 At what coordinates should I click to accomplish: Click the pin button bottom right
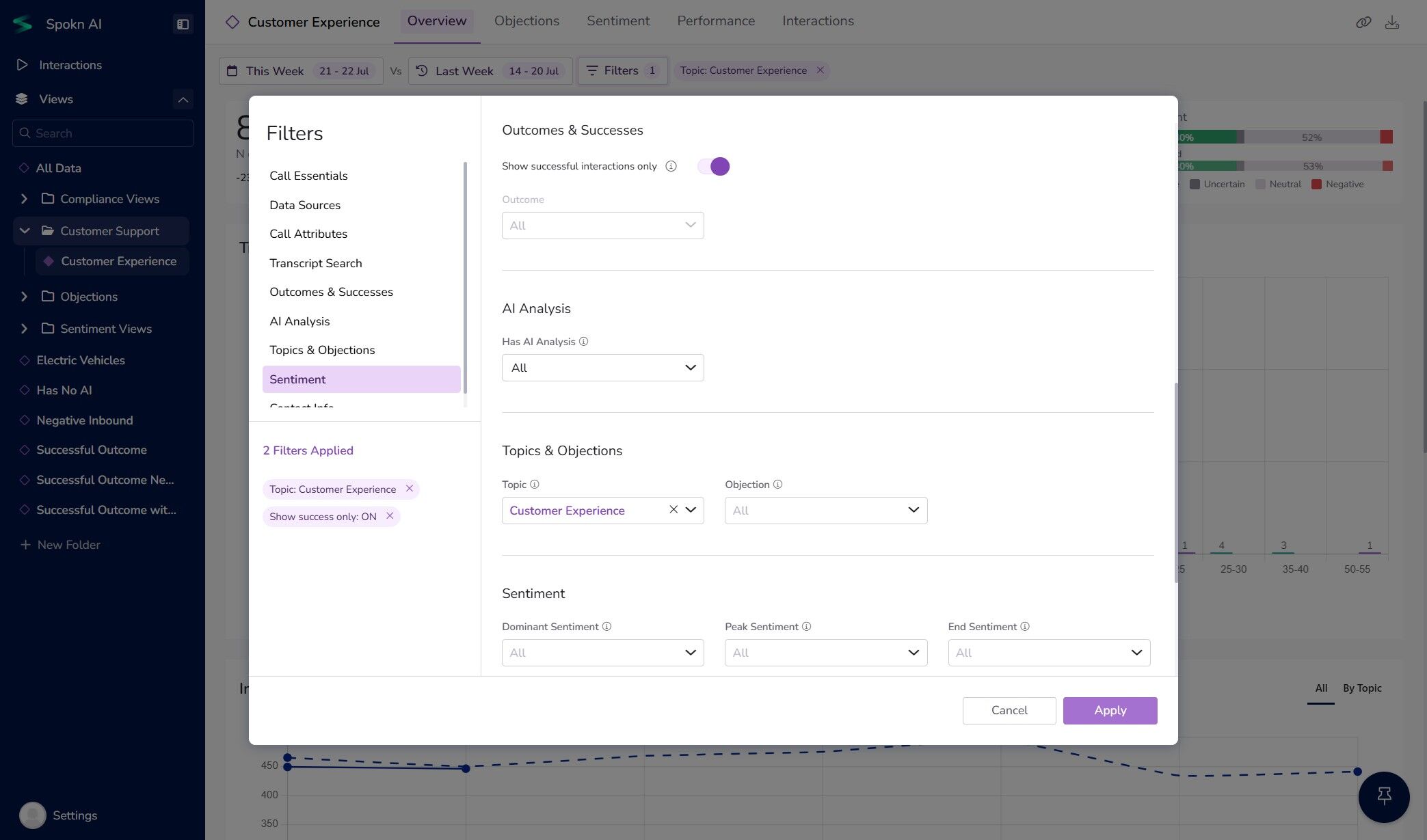pyautogui.click(x=1383, y=796)
